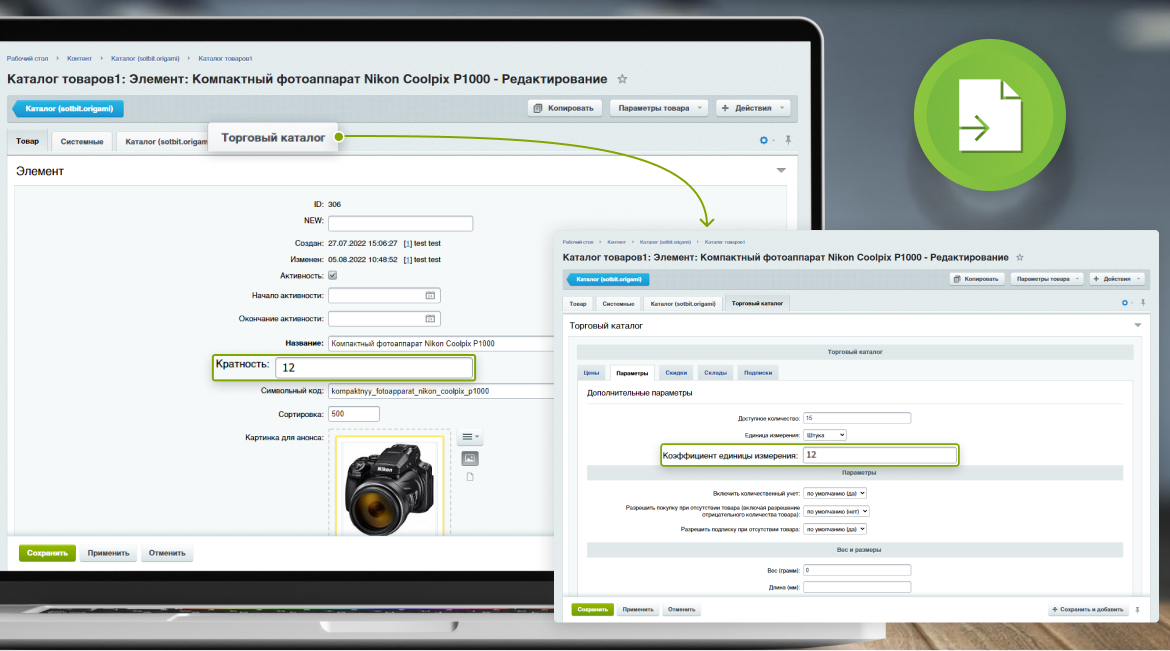The height and width of the screenshot is (651, 1170).
Task: Open the calendar for Начало активности
Action: click(x=431, y=296)
